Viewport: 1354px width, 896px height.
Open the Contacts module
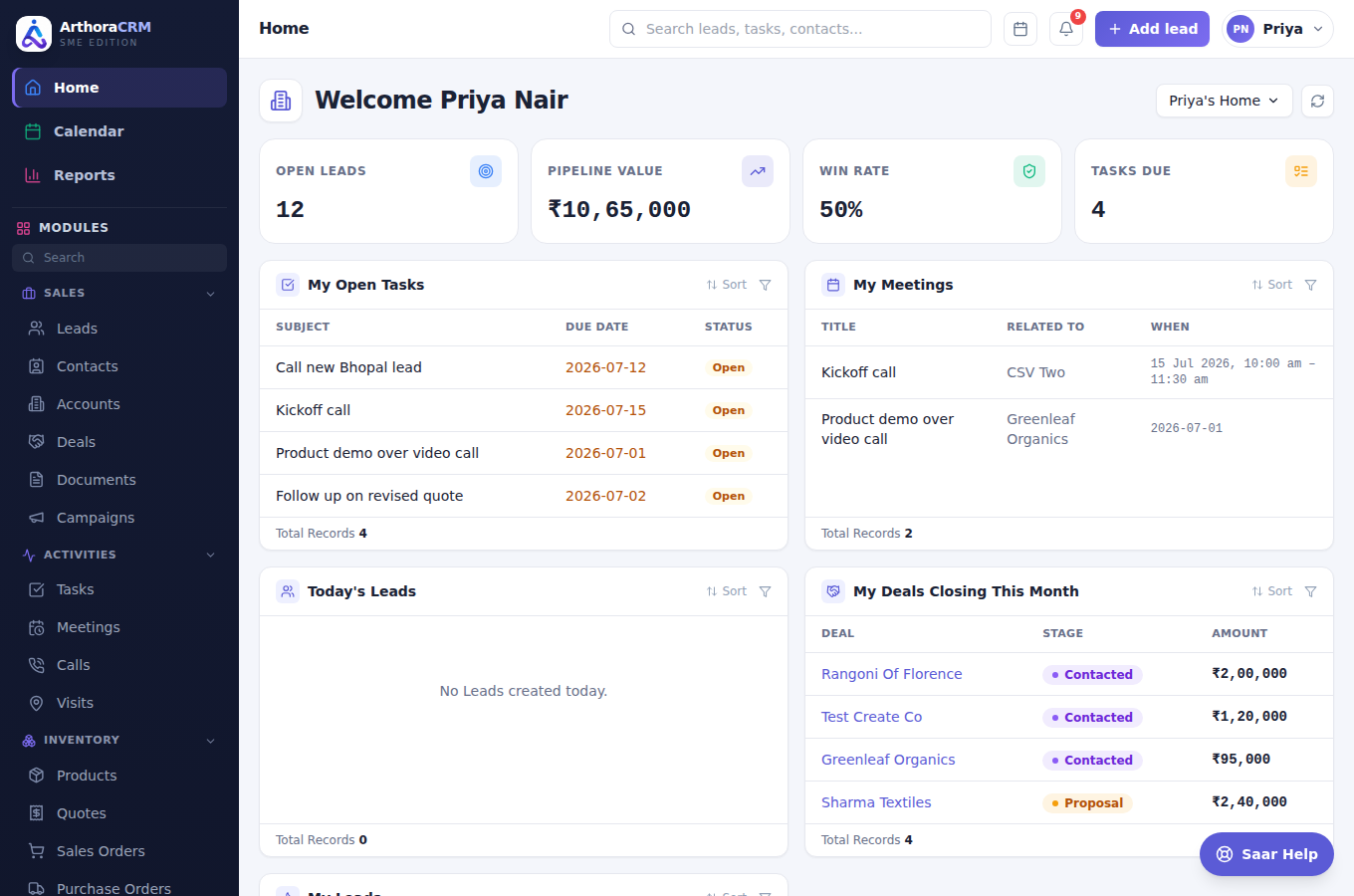[119, 366]
